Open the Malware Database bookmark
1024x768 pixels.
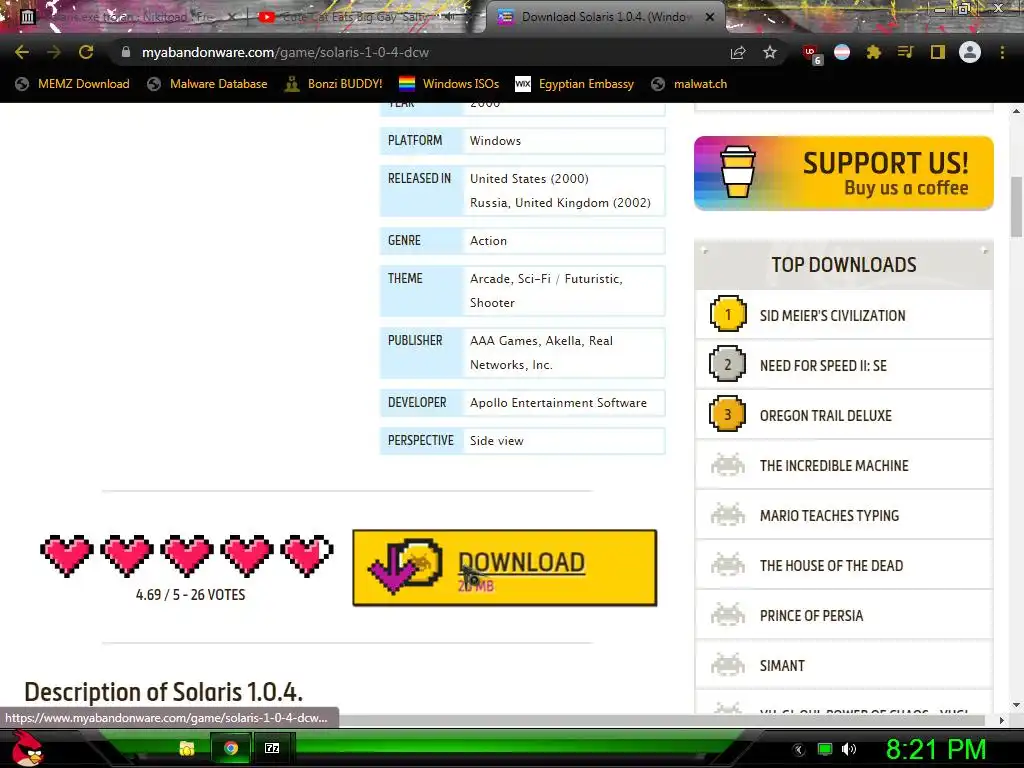208,84
